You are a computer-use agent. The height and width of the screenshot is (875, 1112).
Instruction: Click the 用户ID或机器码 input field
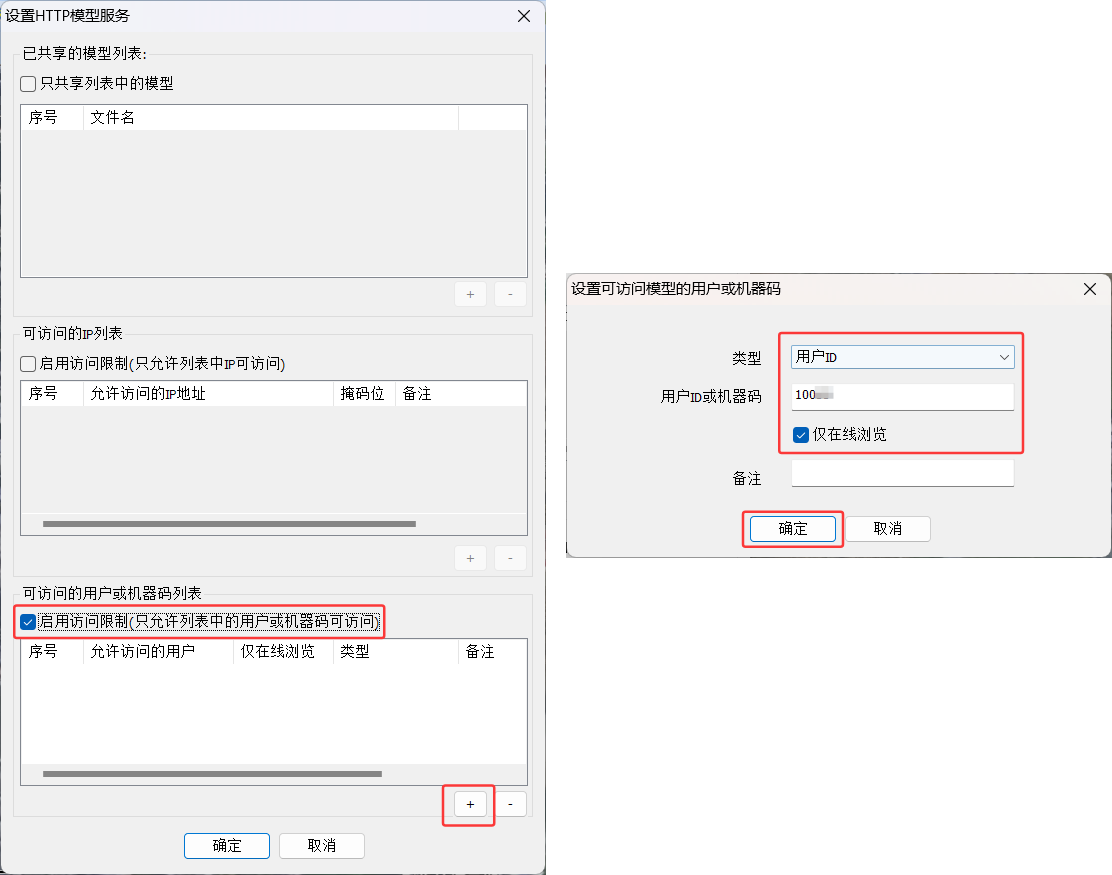click(x=902, y=396)
